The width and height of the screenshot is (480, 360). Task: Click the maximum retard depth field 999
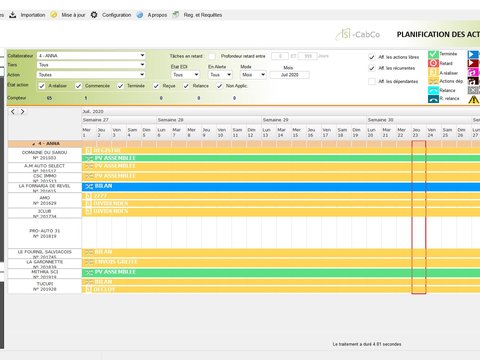(x=307, y=56)
